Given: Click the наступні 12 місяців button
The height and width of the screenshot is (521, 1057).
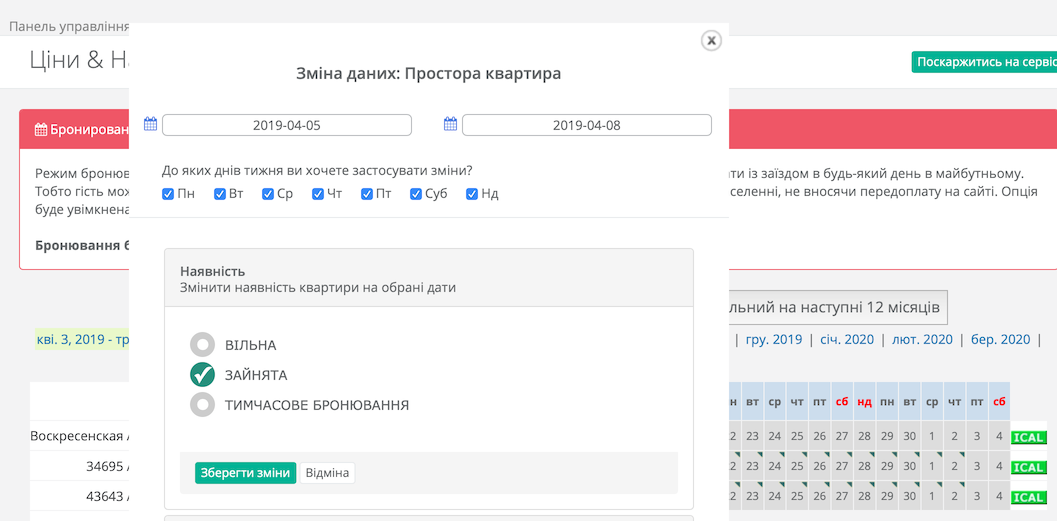Looking at the screenshot, I should (x=836, y=307).
